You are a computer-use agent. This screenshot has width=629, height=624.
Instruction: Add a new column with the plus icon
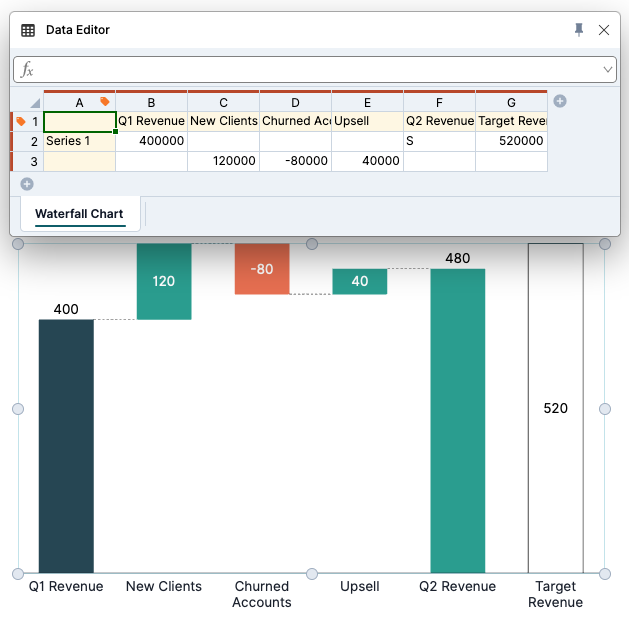(x=560, y=101)
